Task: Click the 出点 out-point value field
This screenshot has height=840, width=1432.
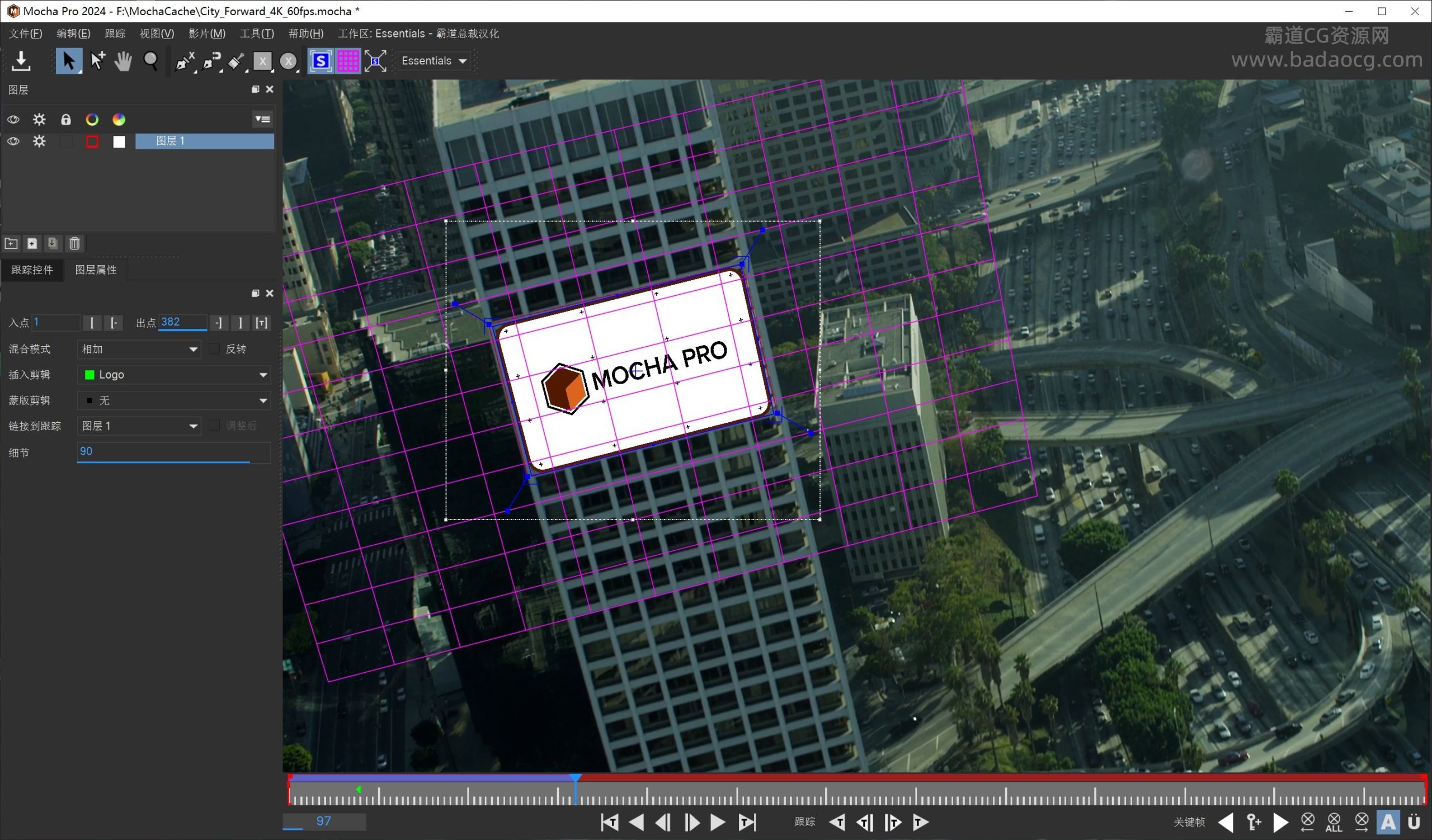Action: coord(182,323)
